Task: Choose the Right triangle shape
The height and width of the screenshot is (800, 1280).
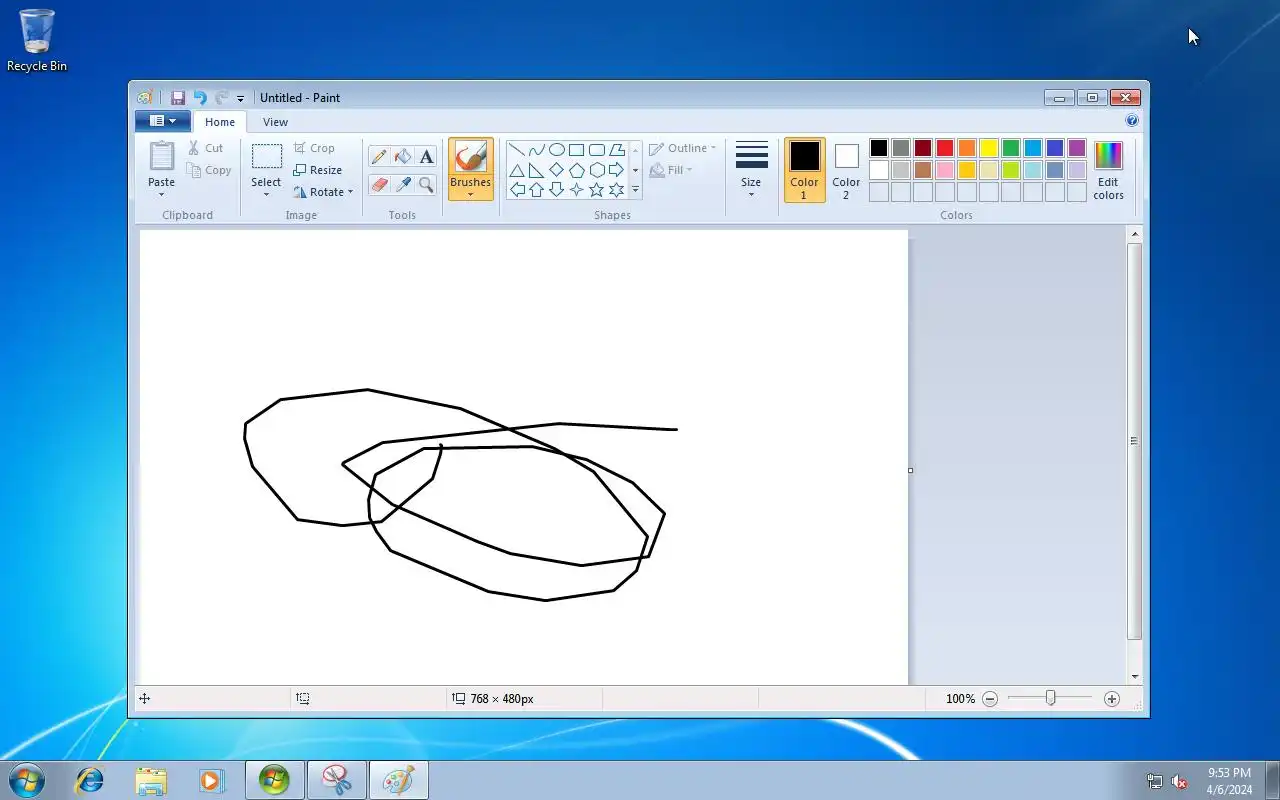Action: click(537, 170)
